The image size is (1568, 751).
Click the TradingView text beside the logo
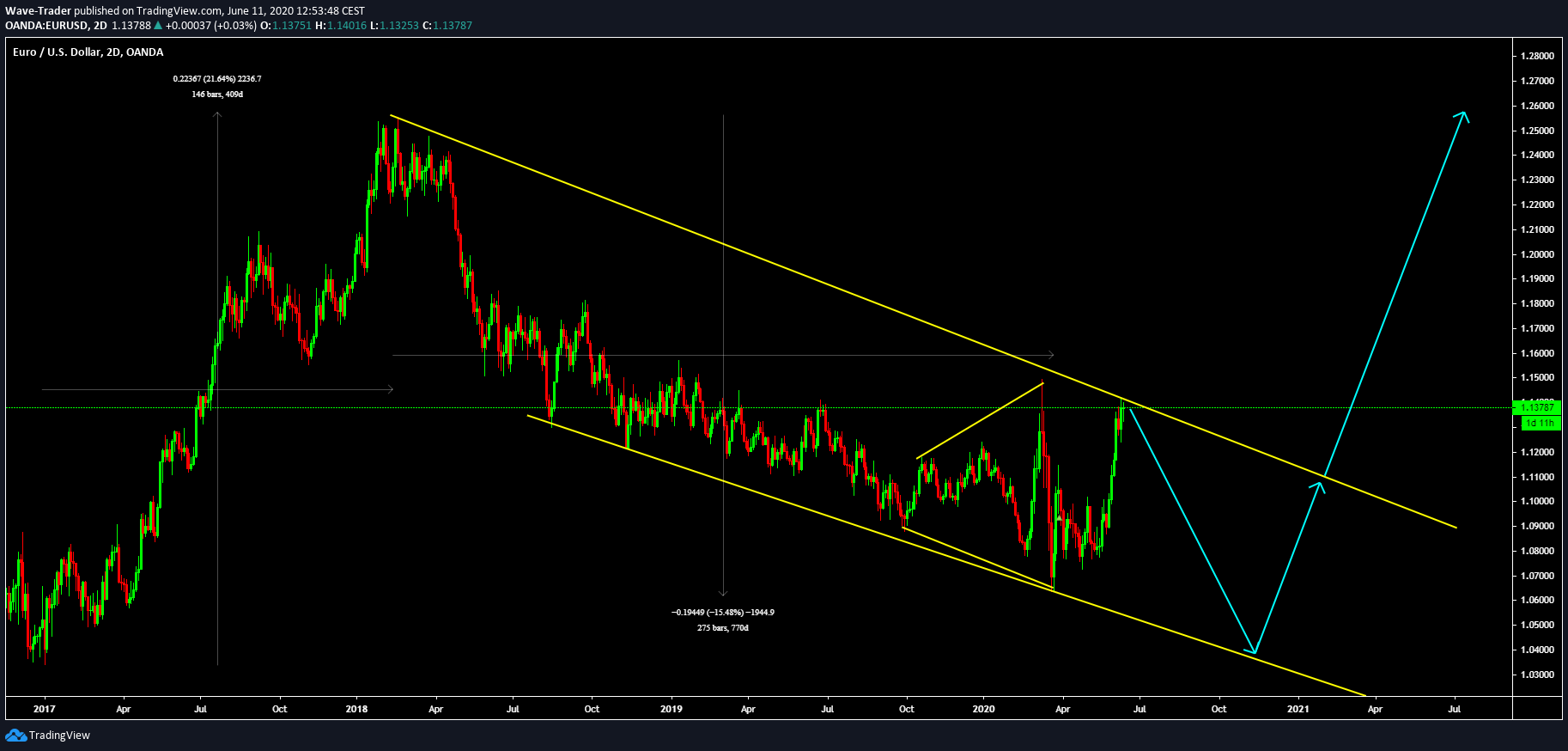pos(59,736)
